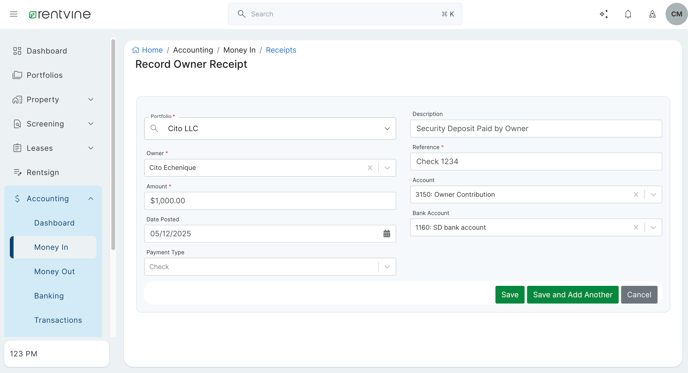
Task: Click the Rentsign signature icon
Action: 17,172
